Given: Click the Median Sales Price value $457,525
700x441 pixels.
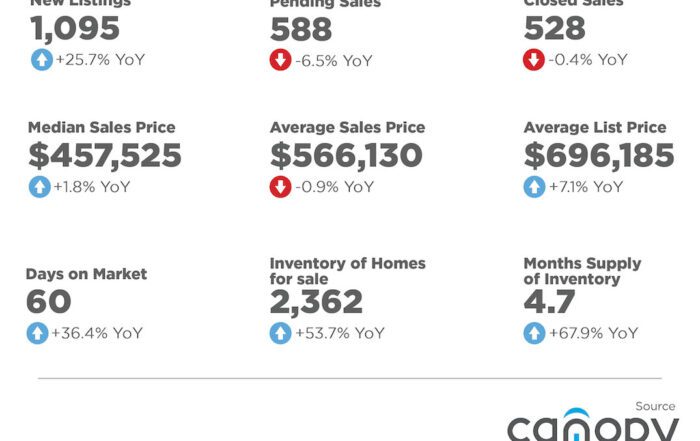Looking at the screenshot, I should click(x=105, y=156).
